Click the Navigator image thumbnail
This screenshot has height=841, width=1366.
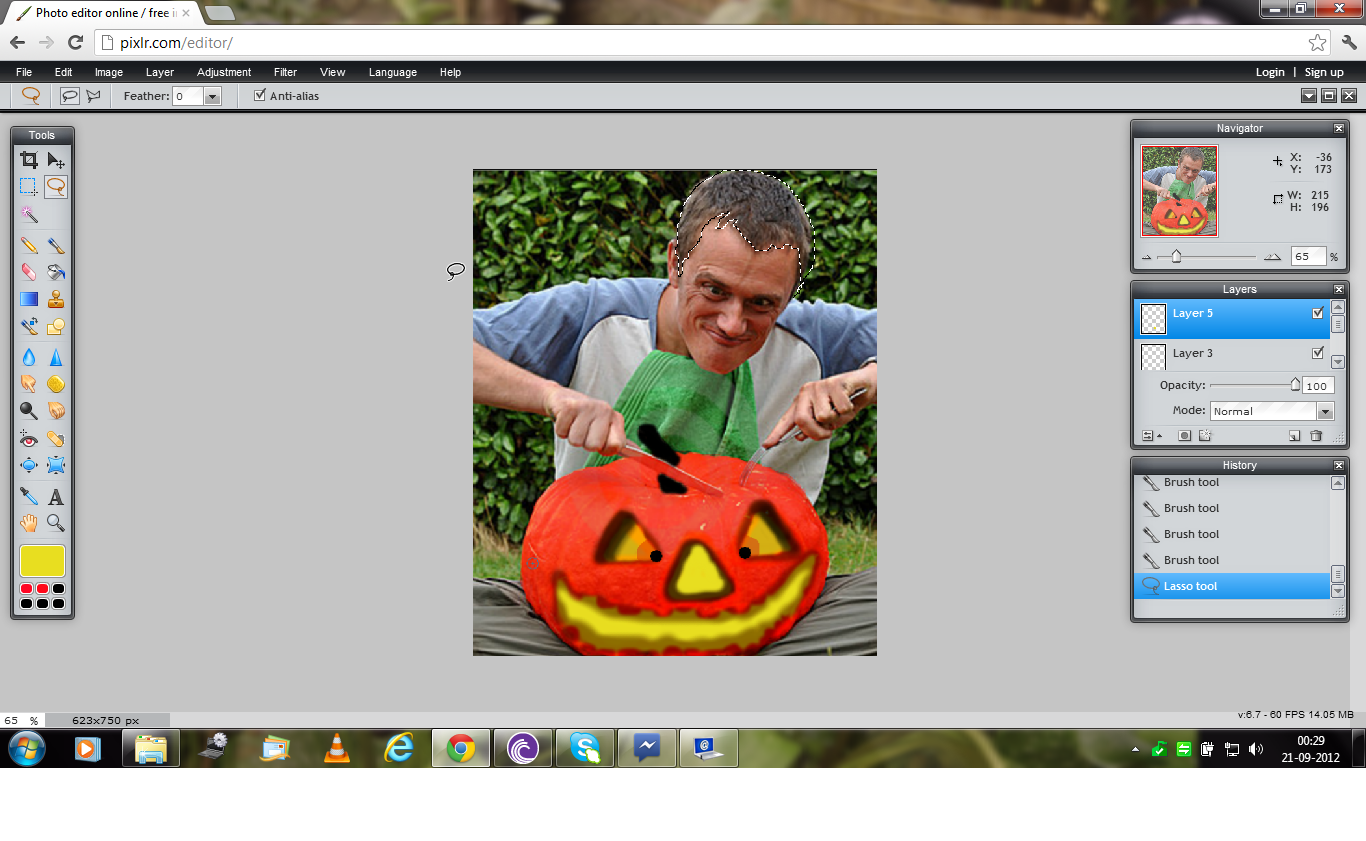coord(1180,191)
